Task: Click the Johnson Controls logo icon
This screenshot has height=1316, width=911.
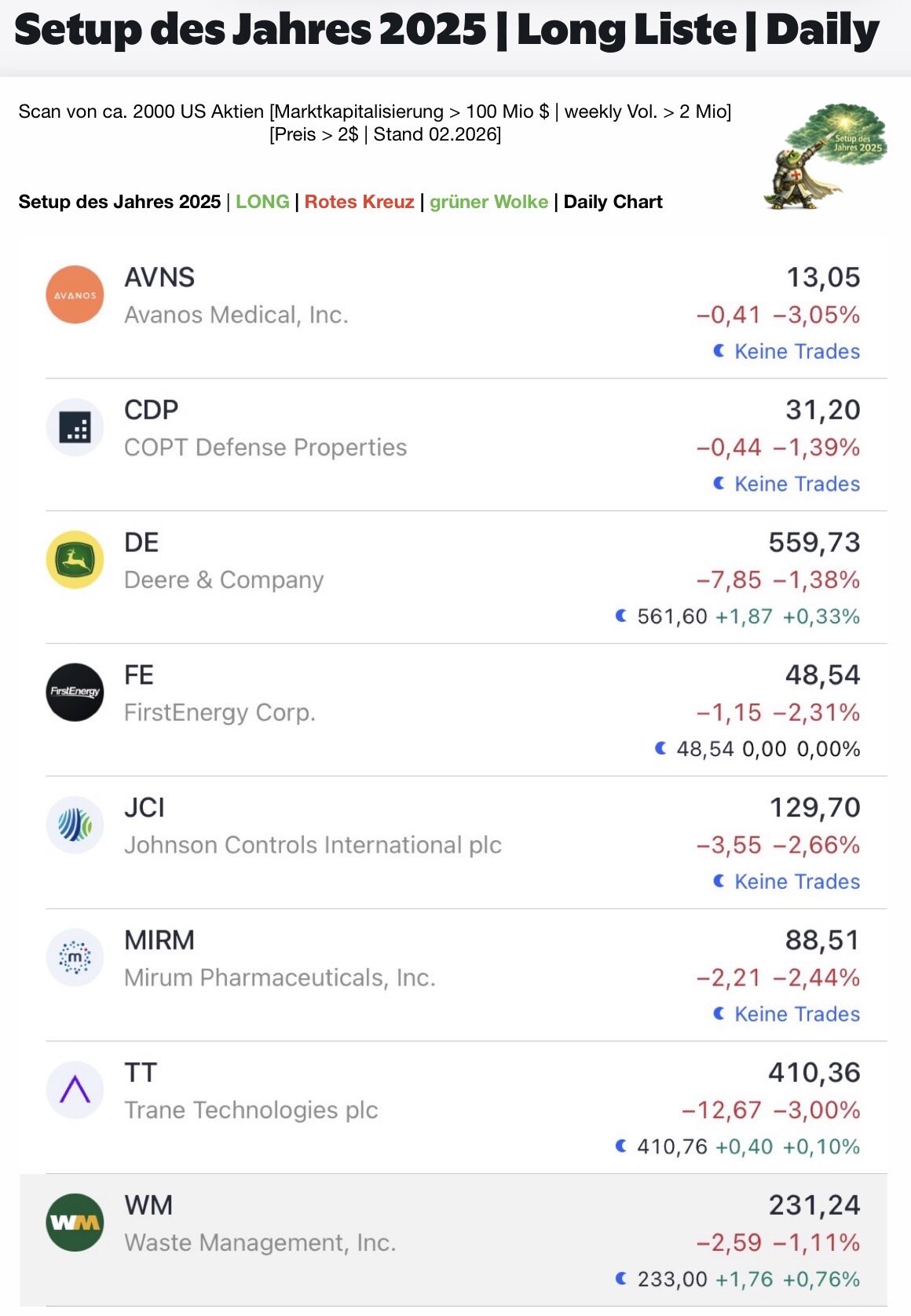Action: 75,825
